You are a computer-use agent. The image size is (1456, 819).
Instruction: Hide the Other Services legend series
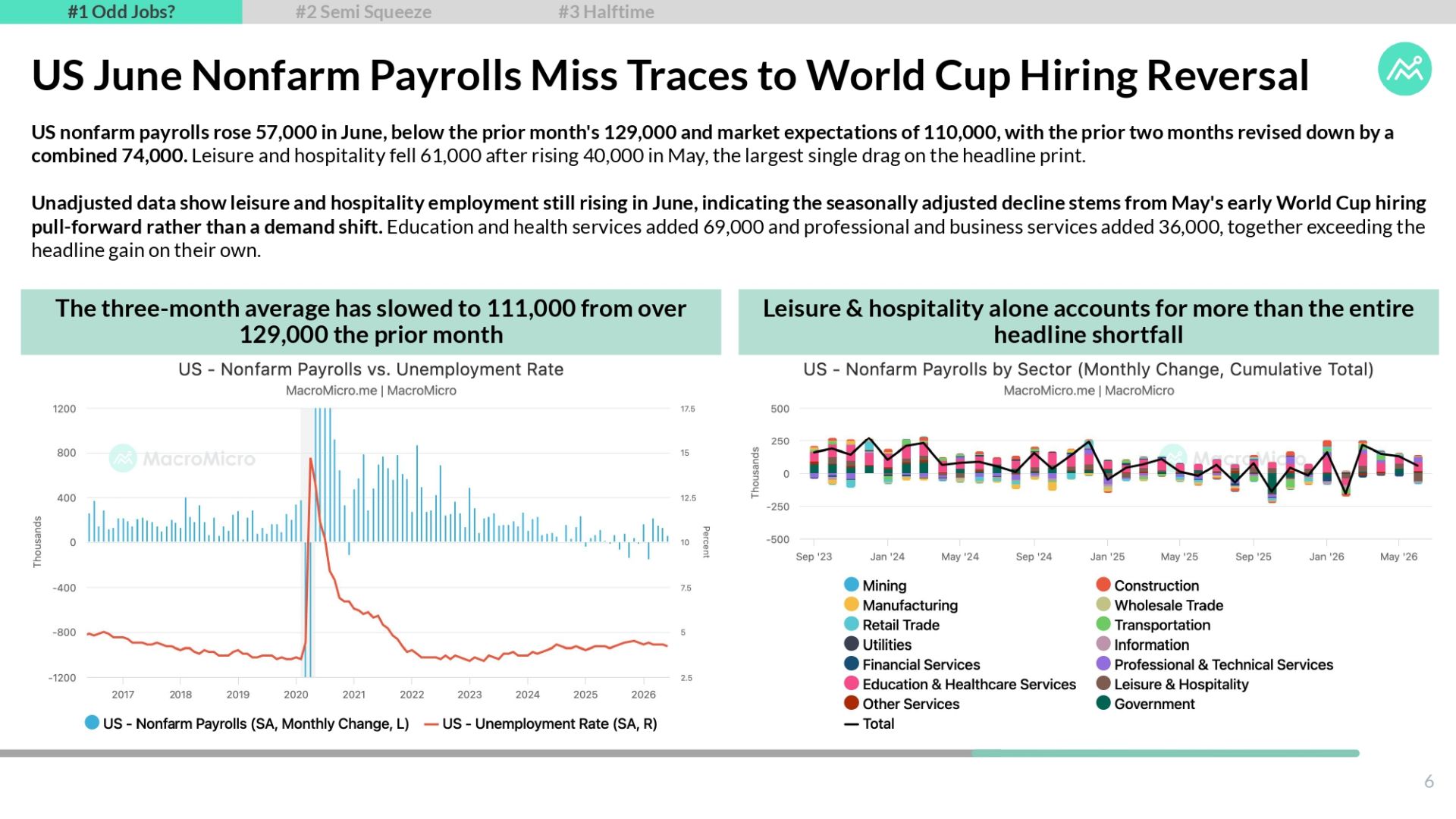coord(902,704)
